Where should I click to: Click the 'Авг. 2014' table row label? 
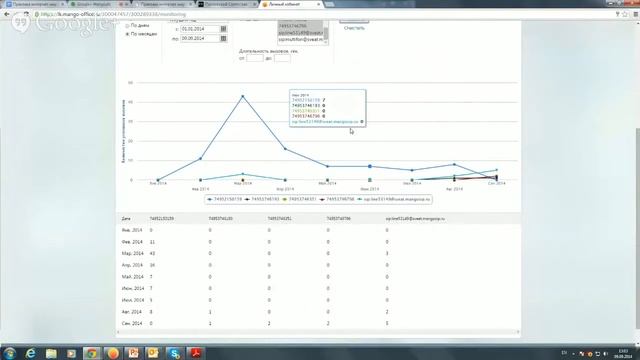(131, 312)
